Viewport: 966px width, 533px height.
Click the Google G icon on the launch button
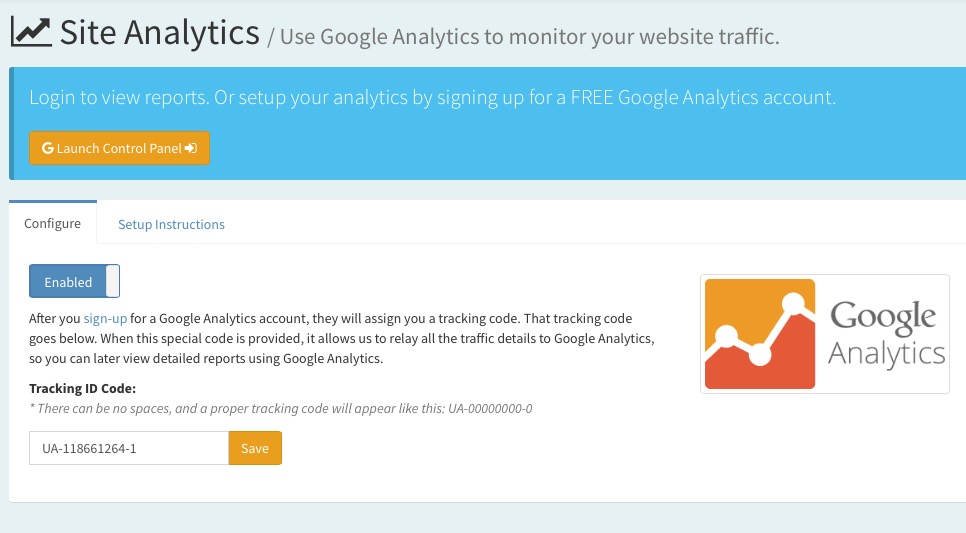47,148
